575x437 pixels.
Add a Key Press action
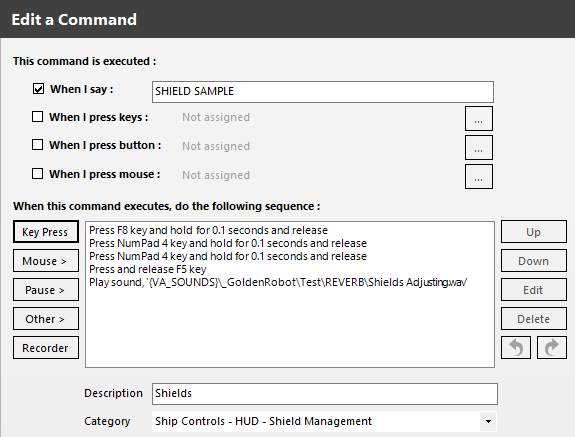pyautogui.click(x=46, y=232)
